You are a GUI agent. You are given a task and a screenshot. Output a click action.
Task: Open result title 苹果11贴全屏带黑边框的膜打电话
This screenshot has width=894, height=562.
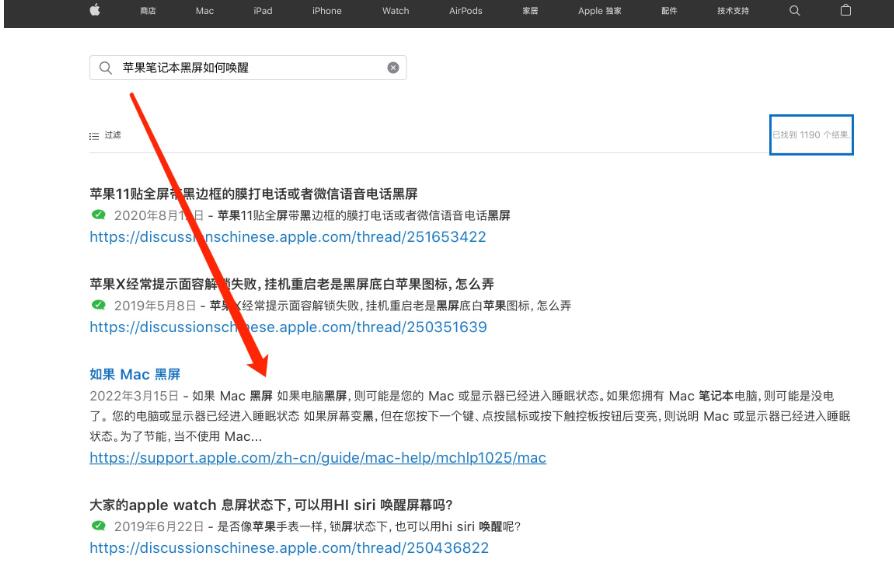point(254,194)
